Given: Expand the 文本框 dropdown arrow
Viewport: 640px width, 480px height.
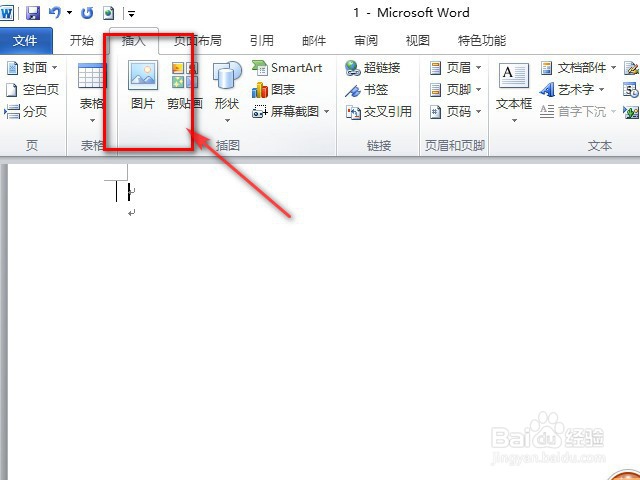Looking at the screenshot, I should pos(514,120).
